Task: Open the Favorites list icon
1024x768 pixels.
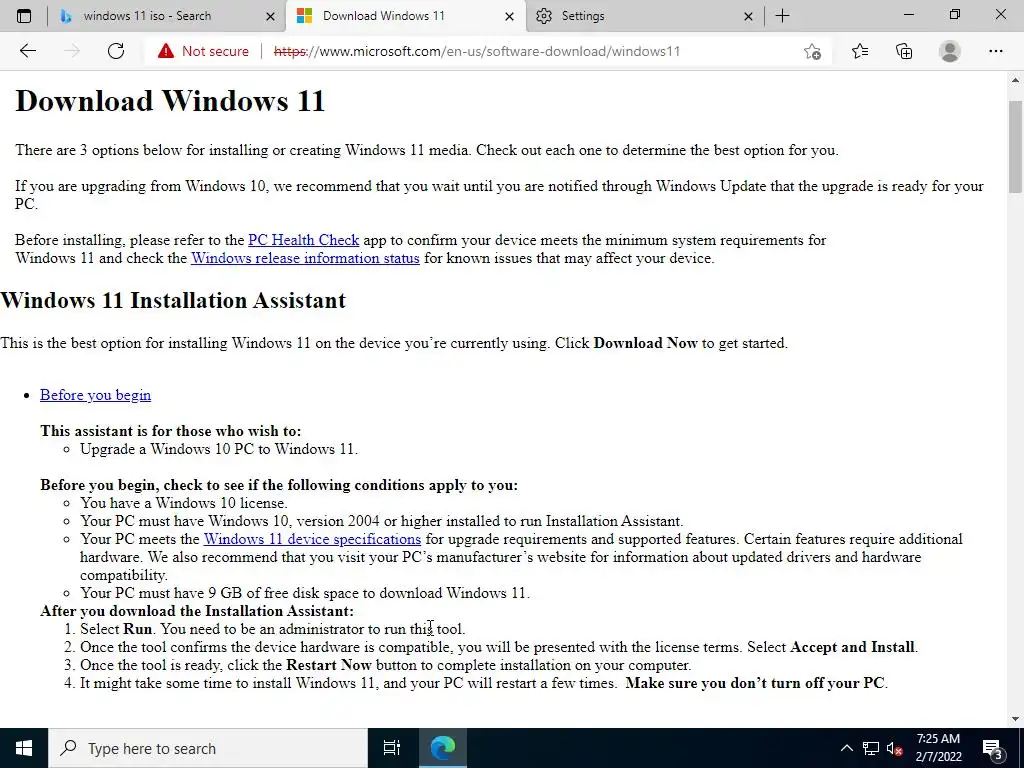Action: tap(860, 51)
